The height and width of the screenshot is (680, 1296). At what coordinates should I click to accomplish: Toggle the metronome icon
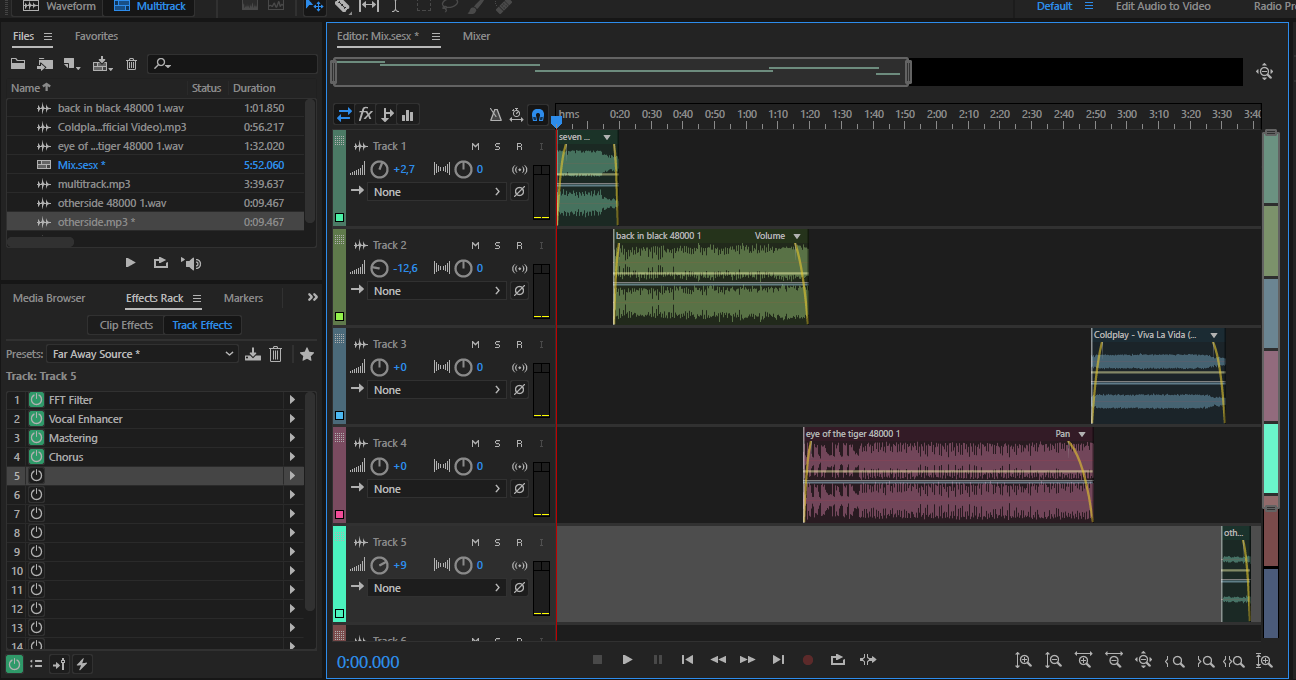tap(496, 114)
